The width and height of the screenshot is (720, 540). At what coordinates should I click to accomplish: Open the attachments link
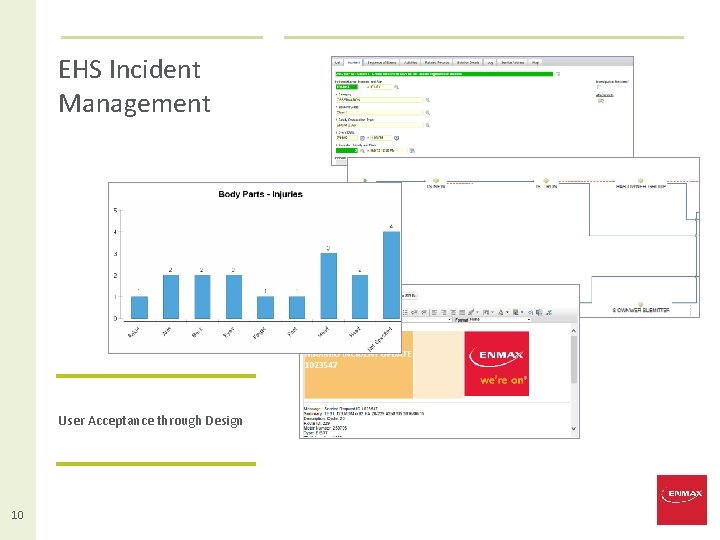[605, 96]
